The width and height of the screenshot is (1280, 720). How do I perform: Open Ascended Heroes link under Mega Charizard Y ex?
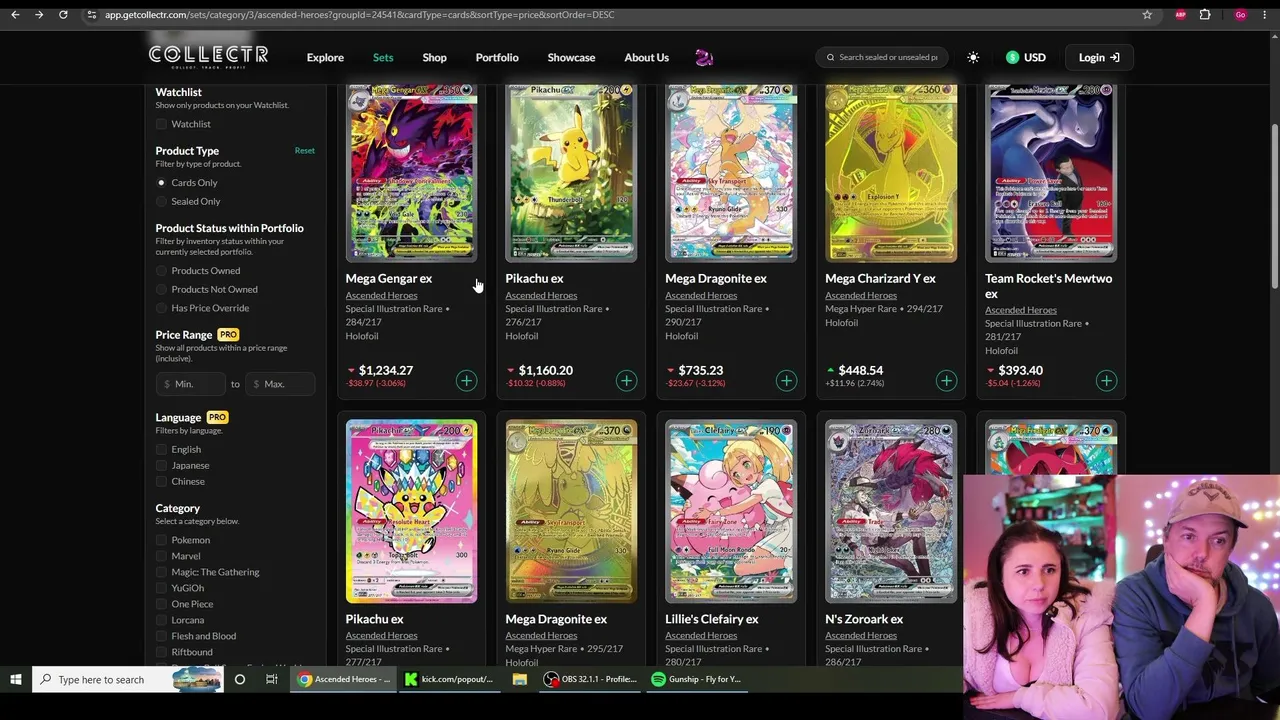(x=861, y=295)
